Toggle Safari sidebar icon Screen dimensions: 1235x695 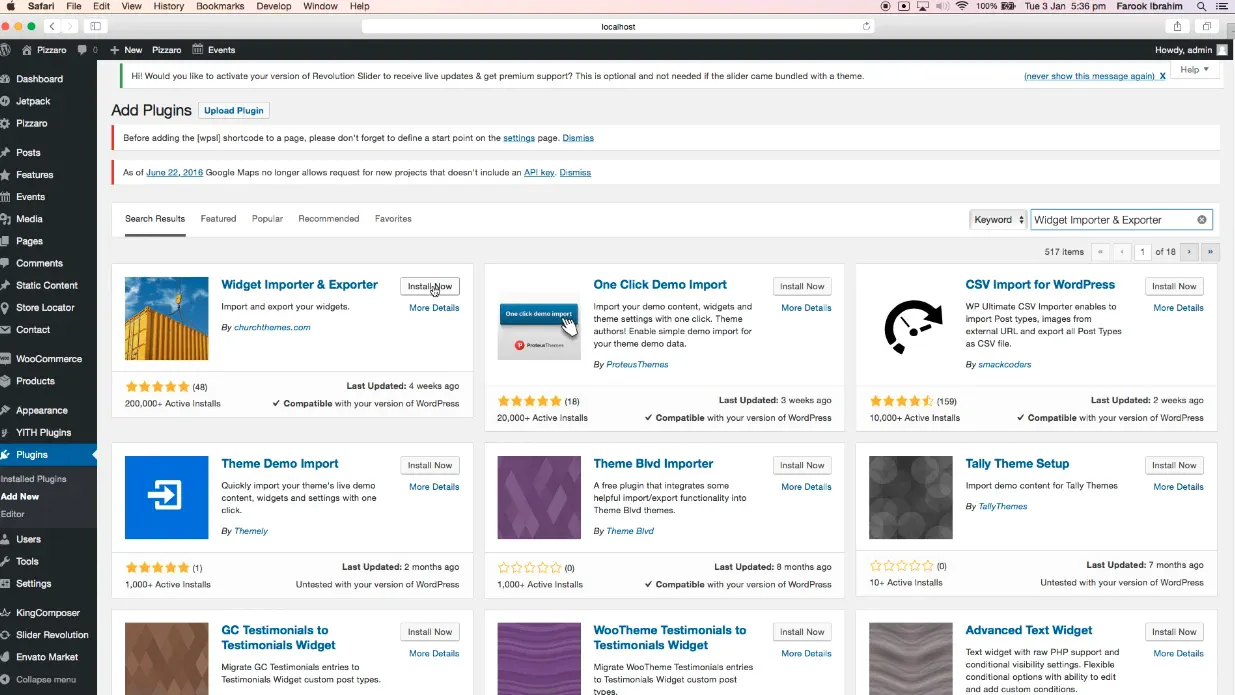[96, 27]
